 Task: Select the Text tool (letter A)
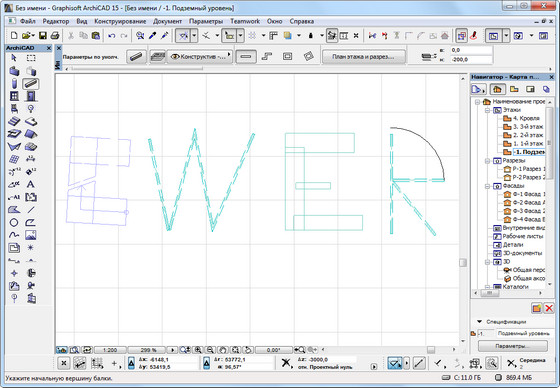tap(31, 184)
